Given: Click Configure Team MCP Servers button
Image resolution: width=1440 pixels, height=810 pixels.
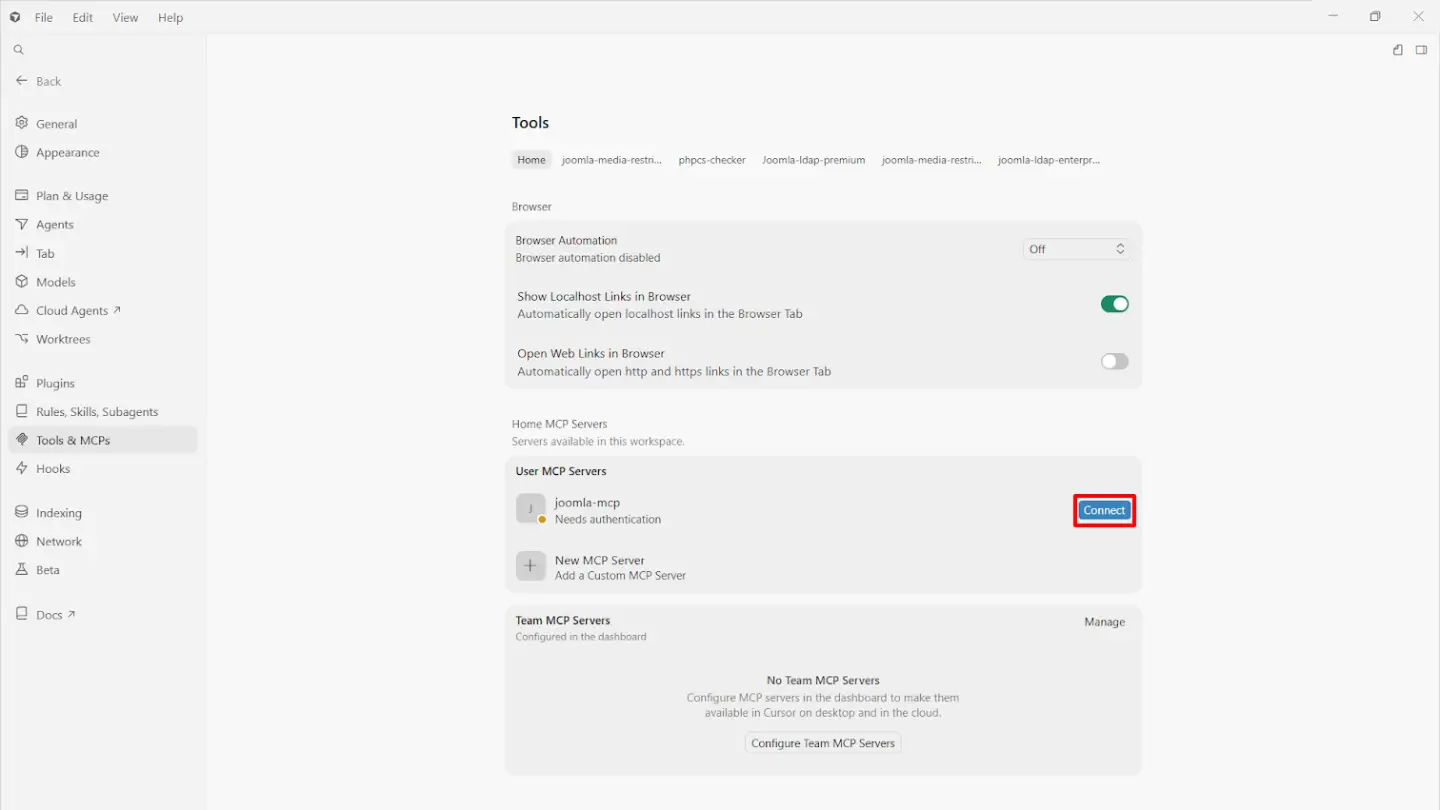Looking at the screenshot, I should [823, 743].
